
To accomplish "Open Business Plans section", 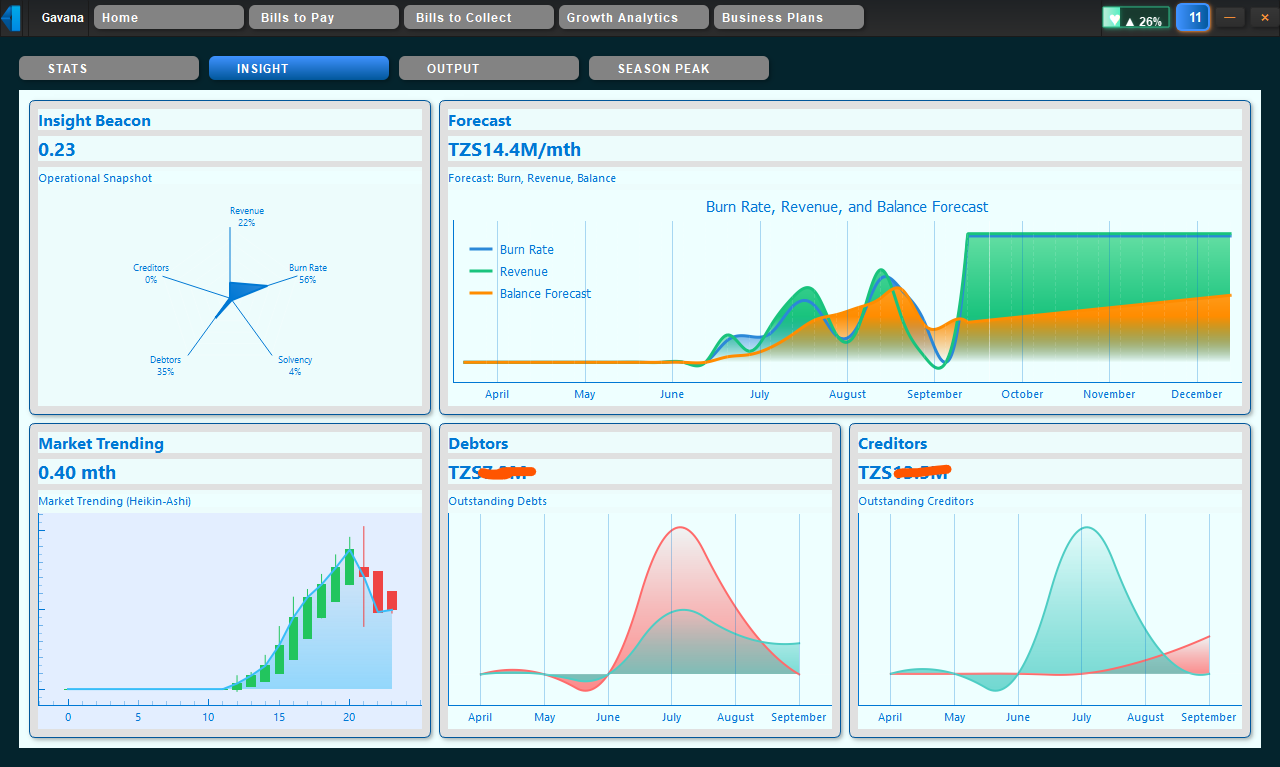I will [789, 17].
